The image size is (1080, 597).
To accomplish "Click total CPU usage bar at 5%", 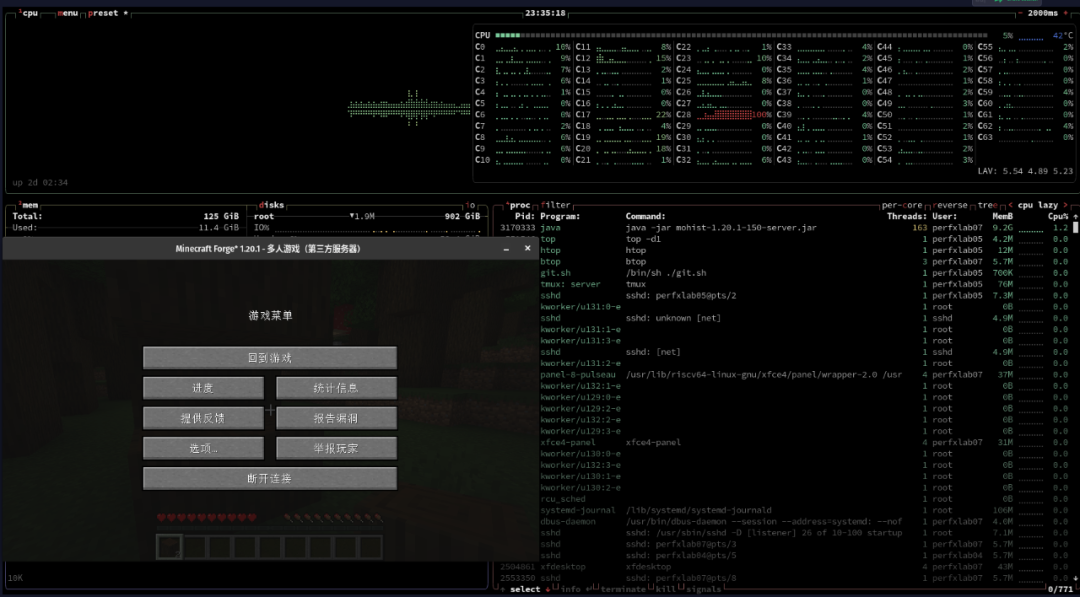I will click(x=744, y=35).
